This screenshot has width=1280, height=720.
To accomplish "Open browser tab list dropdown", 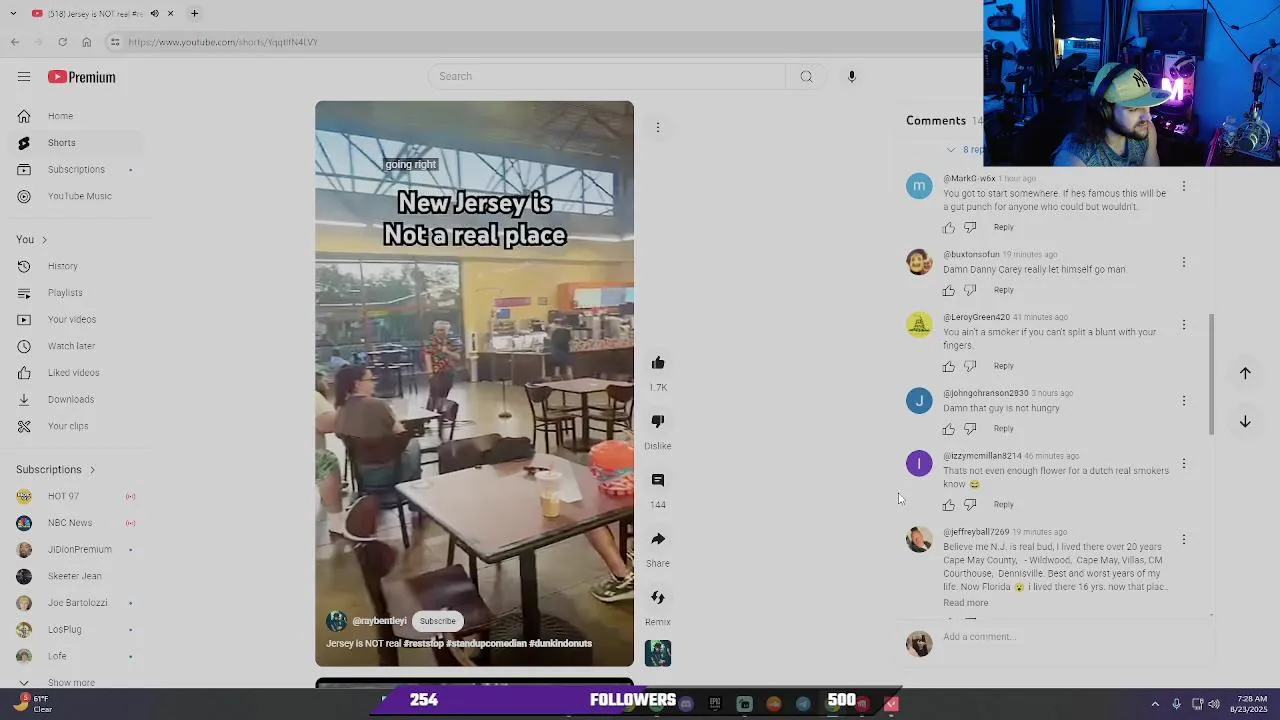I will point(13,14).
